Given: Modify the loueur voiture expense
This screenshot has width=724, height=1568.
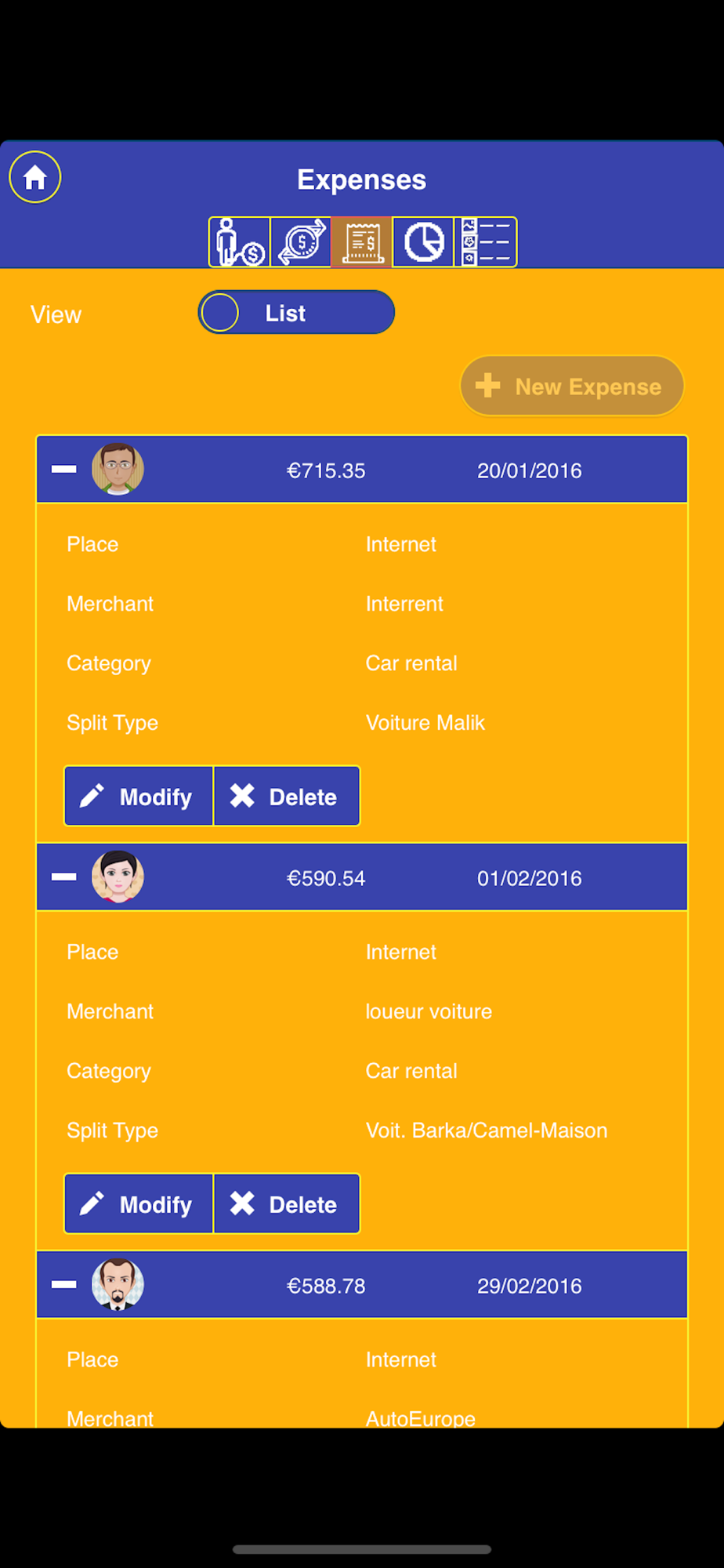Looking at the screenshot, I should click(x=139, y=1204).
